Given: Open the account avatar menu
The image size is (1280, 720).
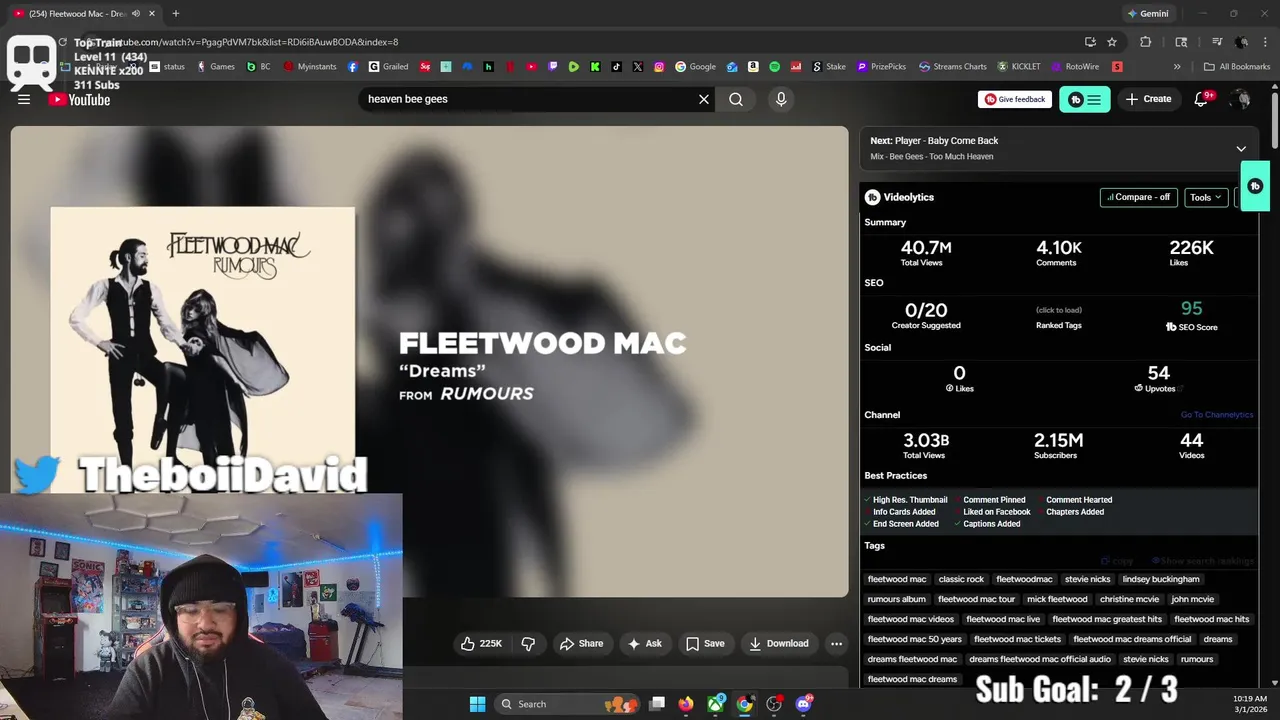Looking at the screenshot, I should click(x=1241, y=99).
